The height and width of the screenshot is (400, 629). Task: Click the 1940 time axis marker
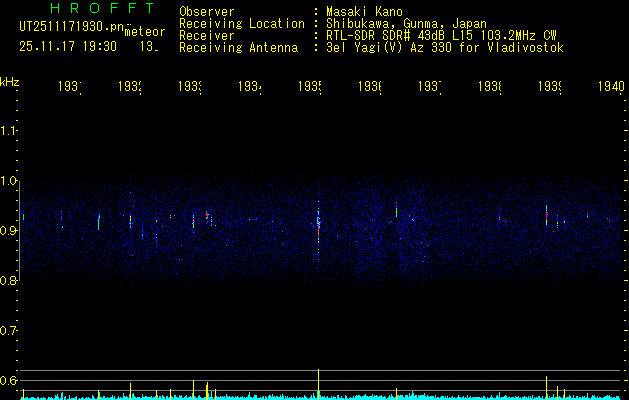point(611,86)
